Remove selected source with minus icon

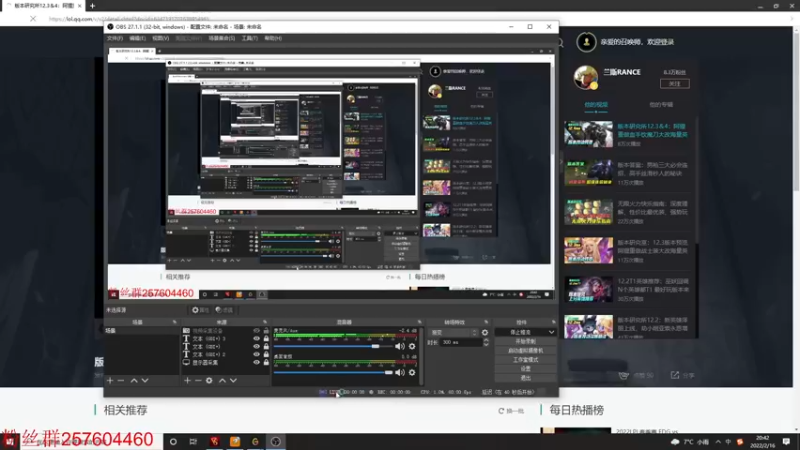pos(198,381)
